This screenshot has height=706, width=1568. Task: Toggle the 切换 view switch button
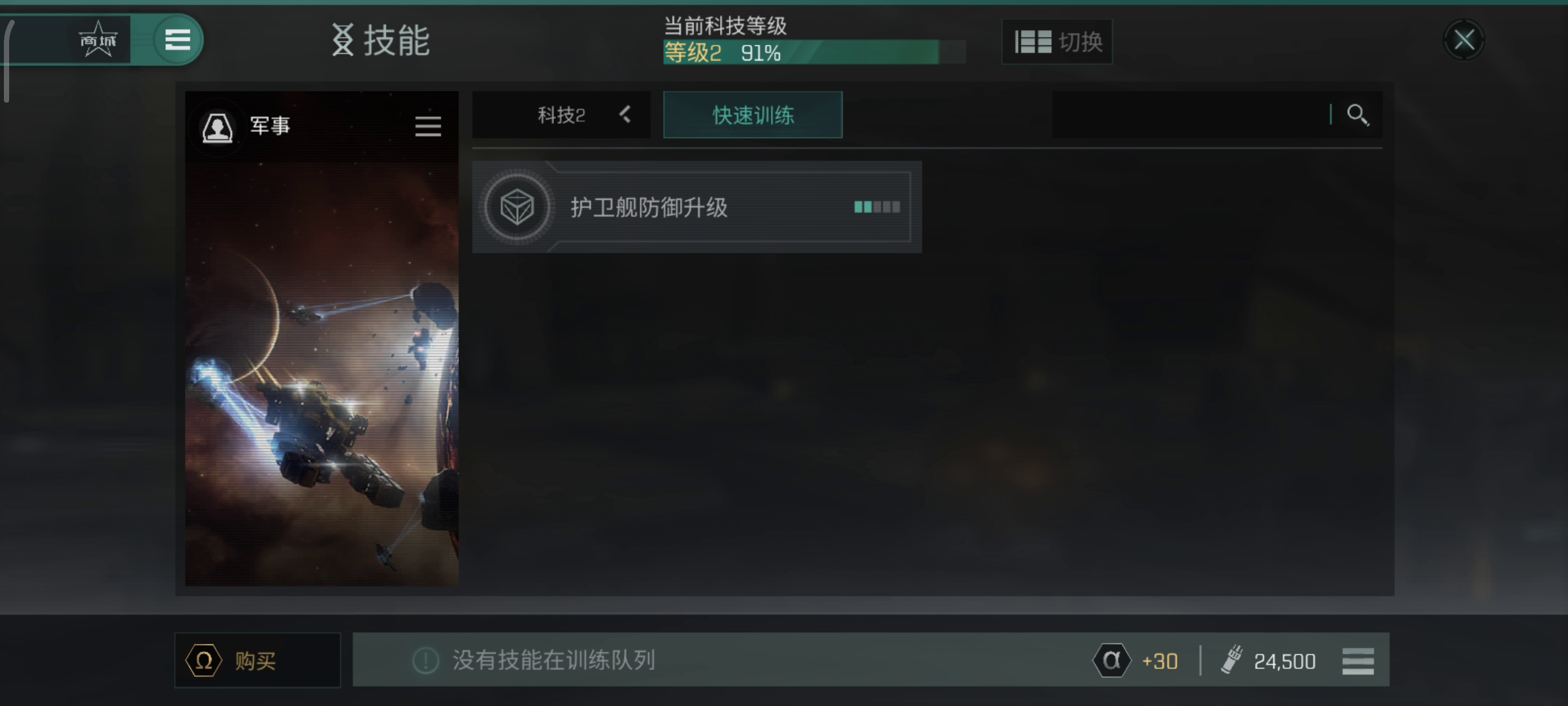coord(1057,42)
